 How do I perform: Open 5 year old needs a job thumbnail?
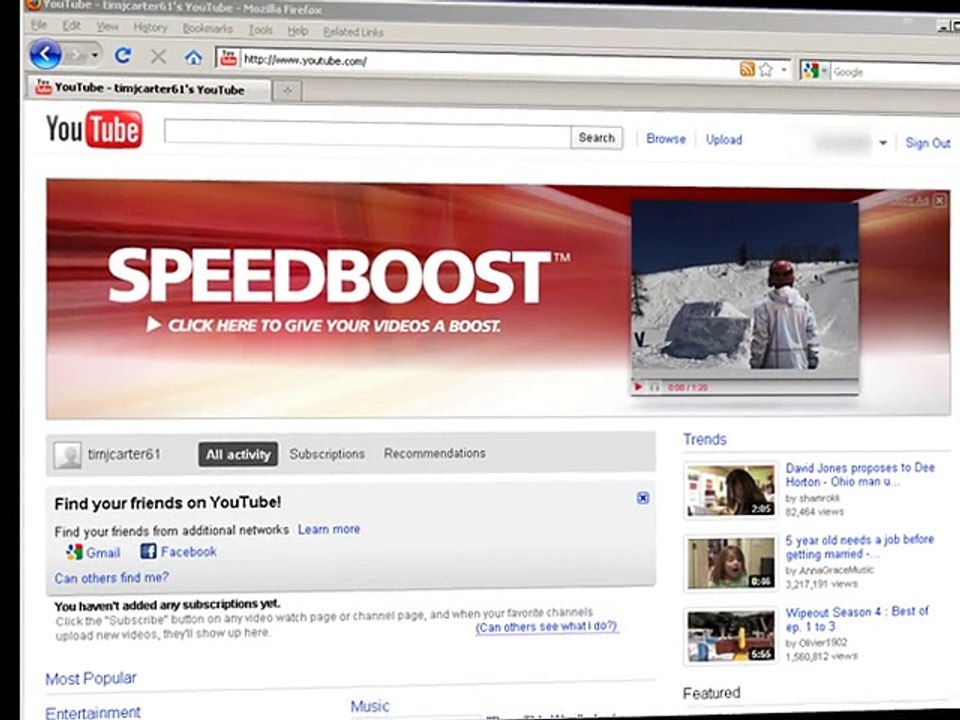730,563
